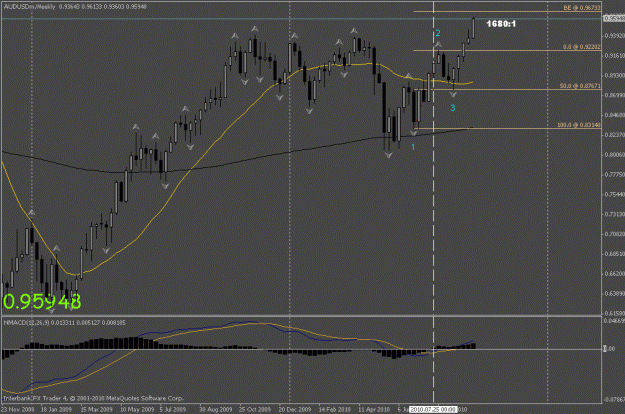The image size is (625, 414).
Task: Click the 0.75440 price axis value
Action: 614,194
